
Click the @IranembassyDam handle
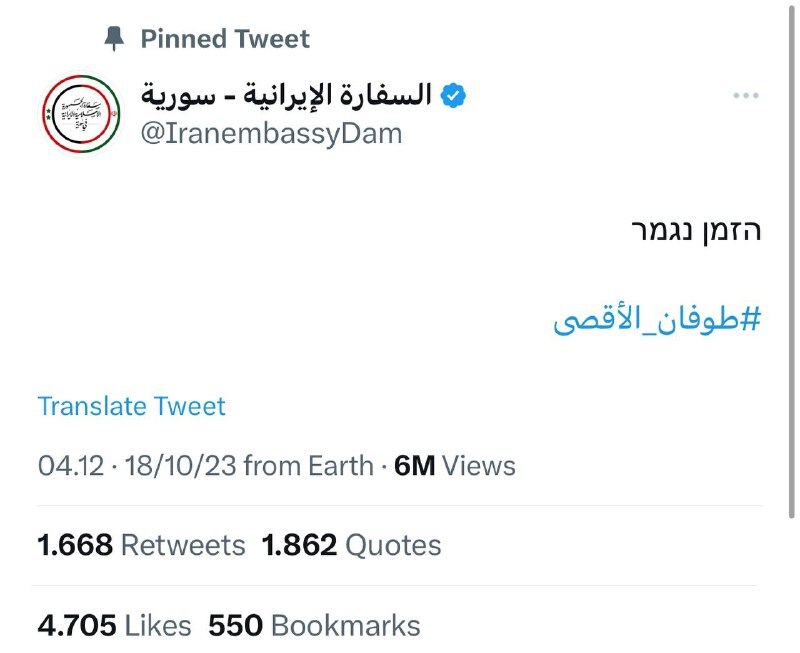point(271,134)
